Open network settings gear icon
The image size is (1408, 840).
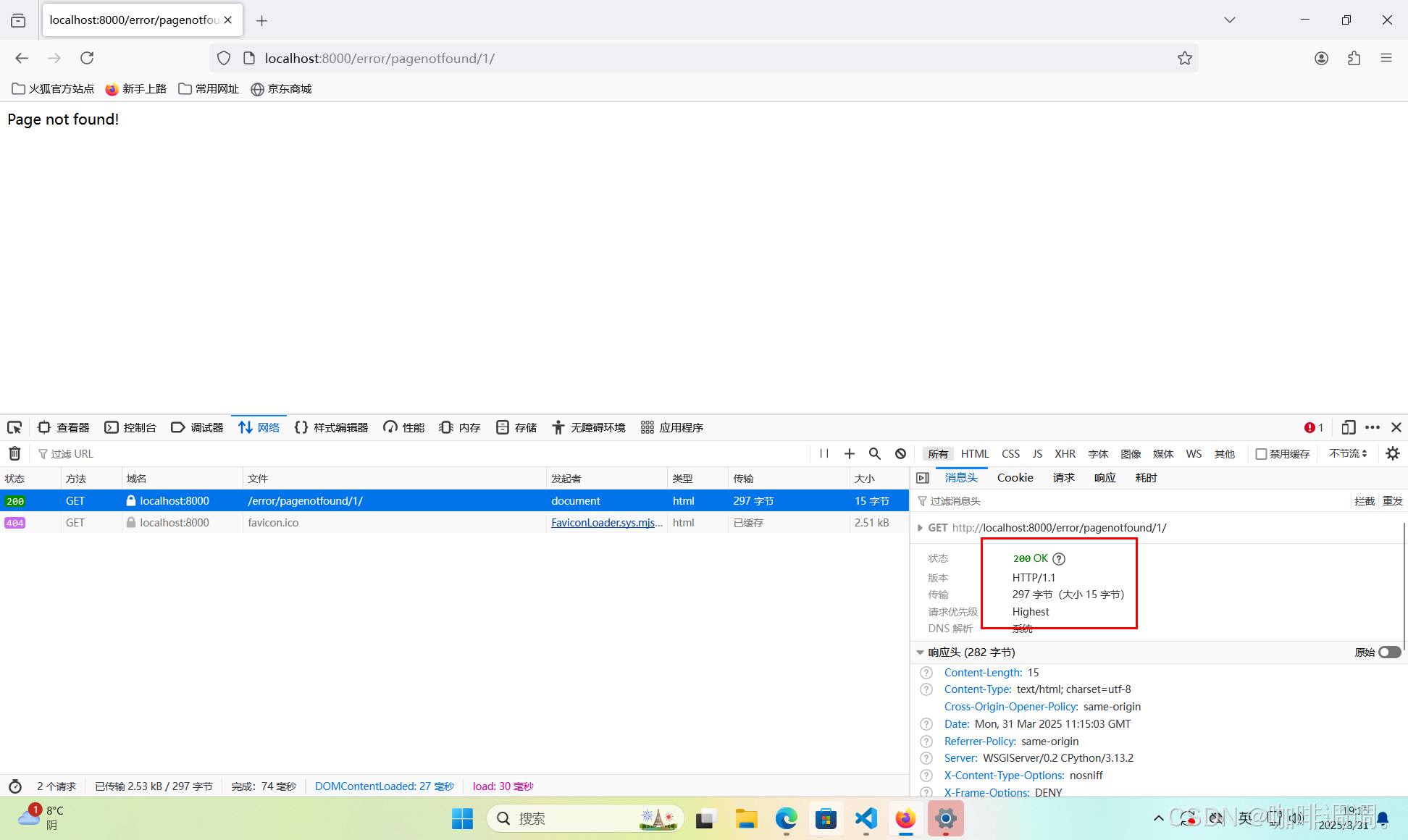tap(1392, 453)
